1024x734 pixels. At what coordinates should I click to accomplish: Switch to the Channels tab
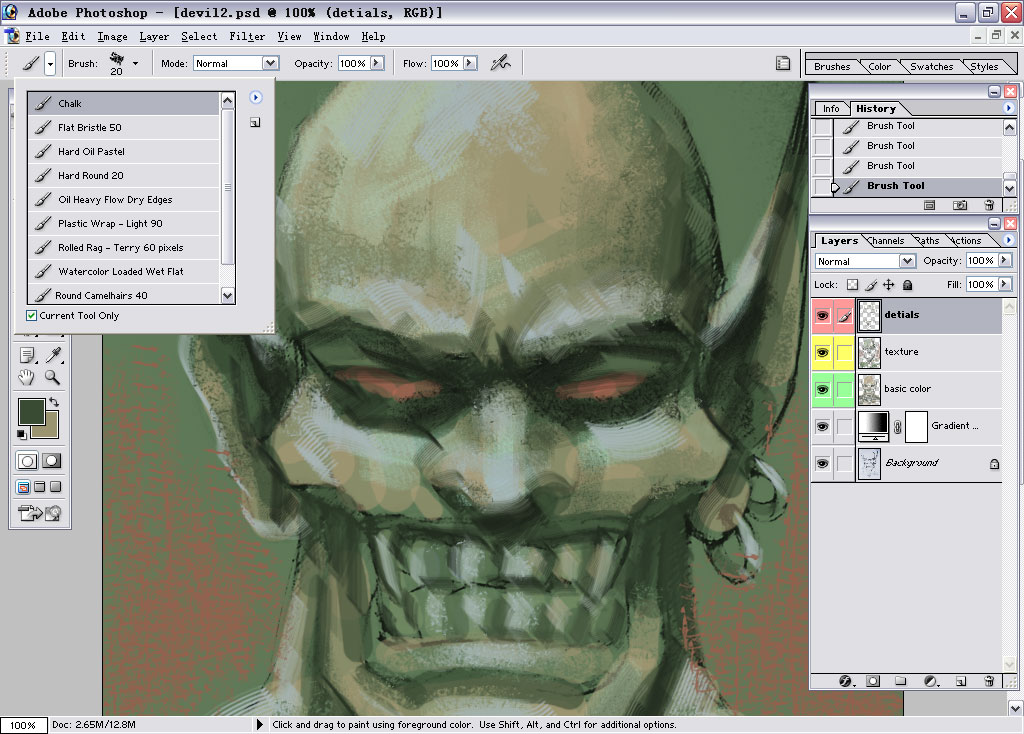[886, 241]
